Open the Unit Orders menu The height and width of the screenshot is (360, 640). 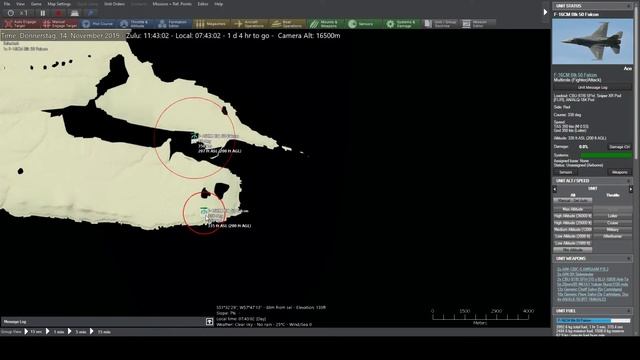click(115, 4)
